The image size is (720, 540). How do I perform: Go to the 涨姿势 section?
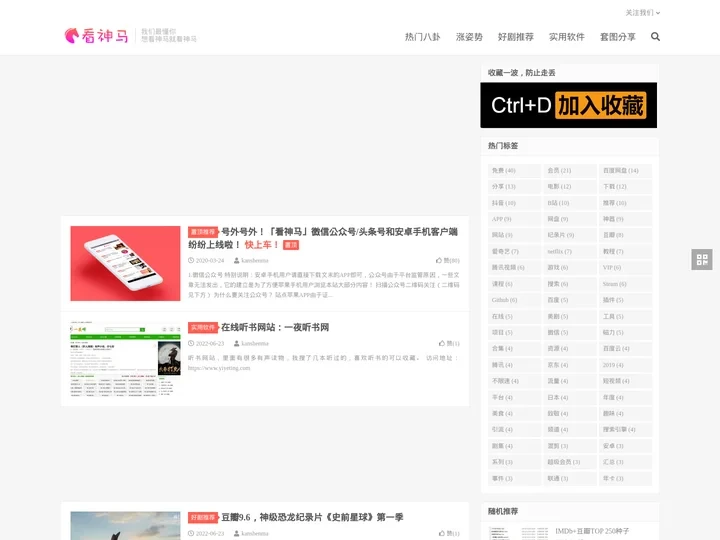coord(469,37)
